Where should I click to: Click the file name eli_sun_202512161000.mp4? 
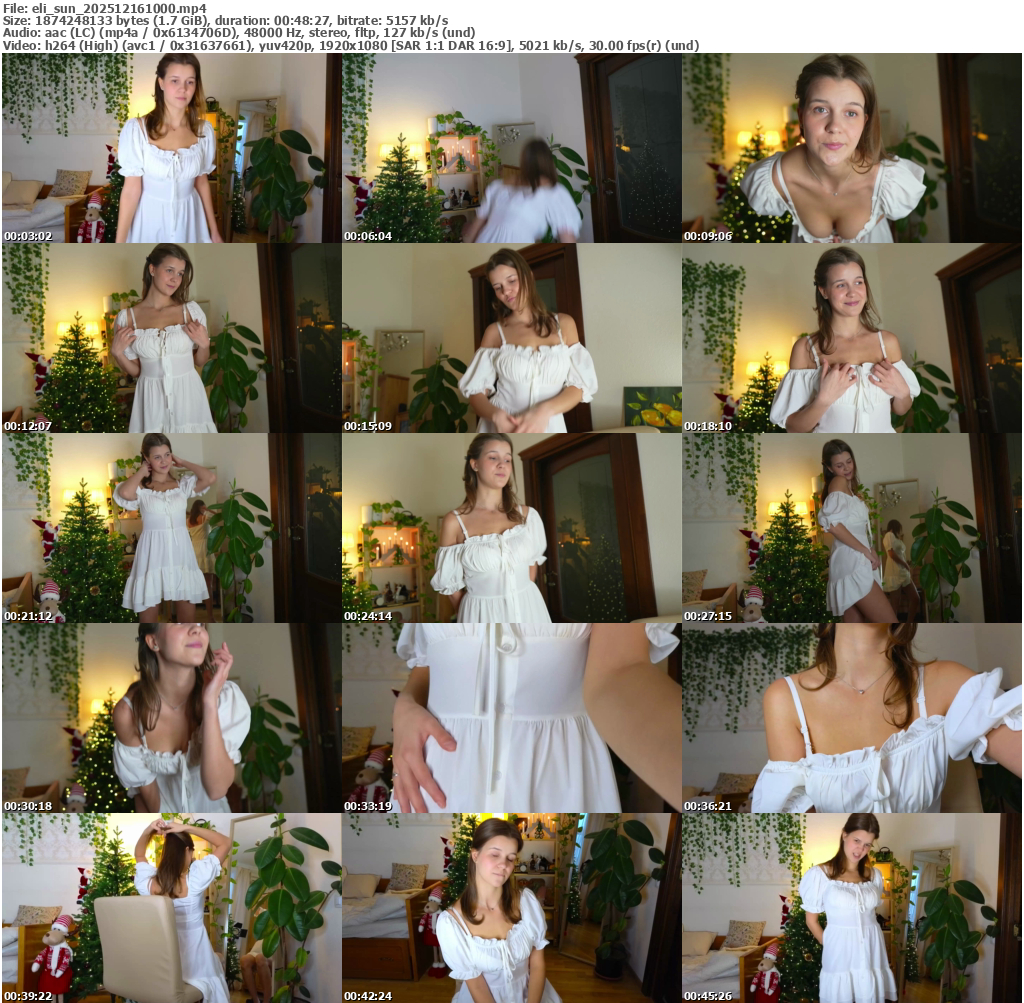pyautogui.click(x=119, y=8)
